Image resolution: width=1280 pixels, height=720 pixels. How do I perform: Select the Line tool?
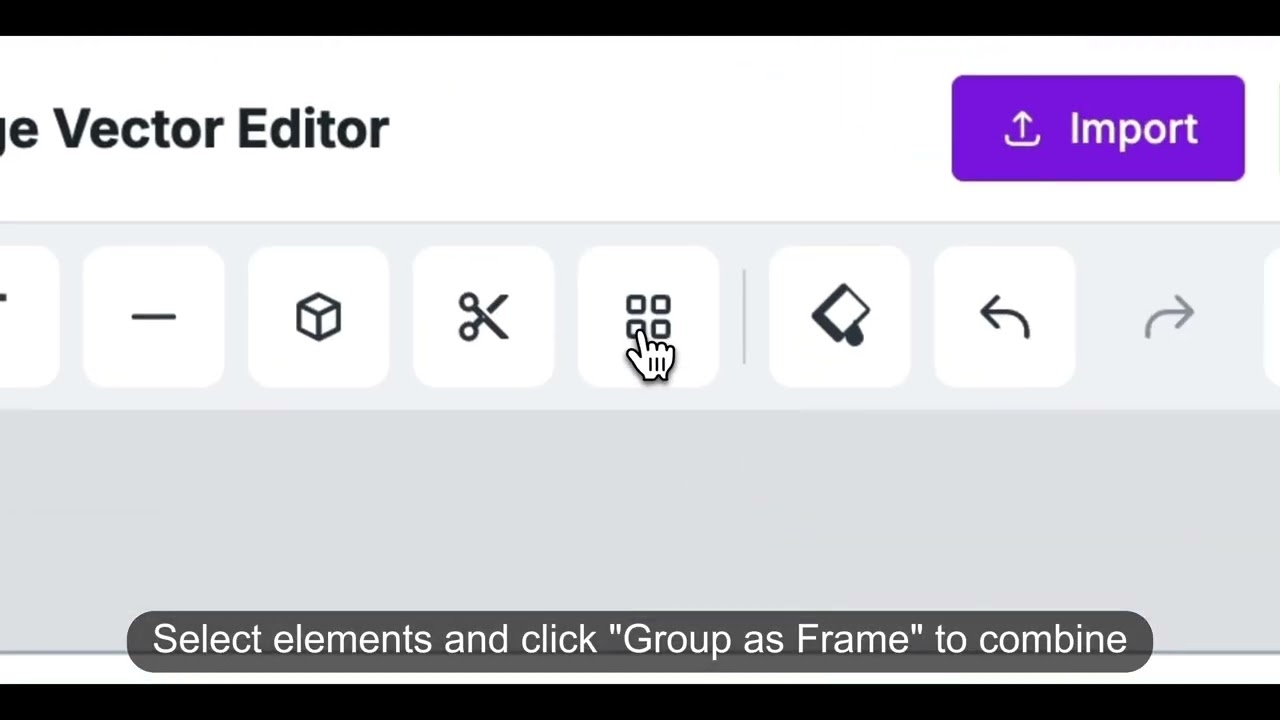click(x=153, y=317)
